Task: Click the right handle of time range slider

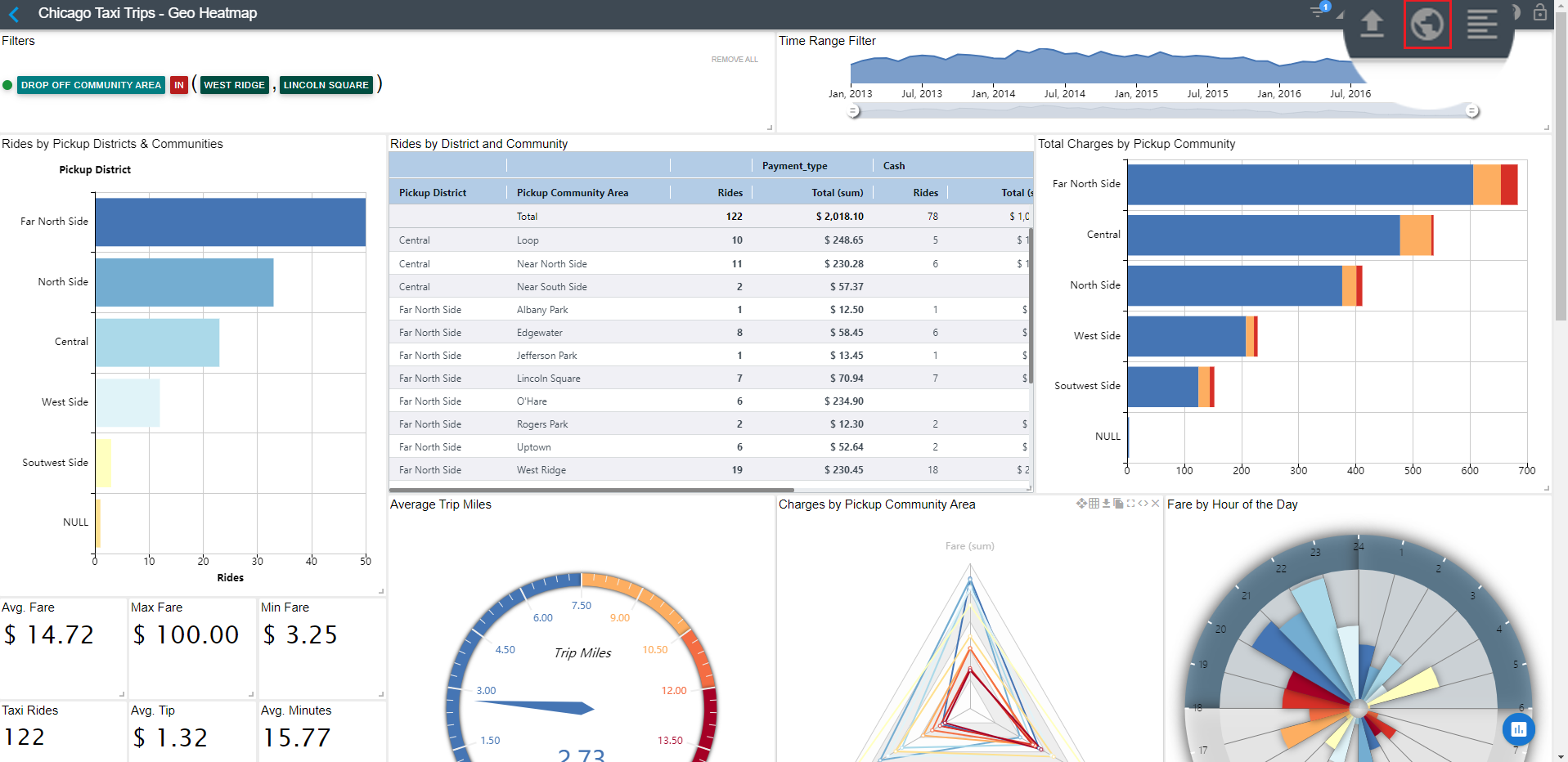Action: coord(1471,111)
